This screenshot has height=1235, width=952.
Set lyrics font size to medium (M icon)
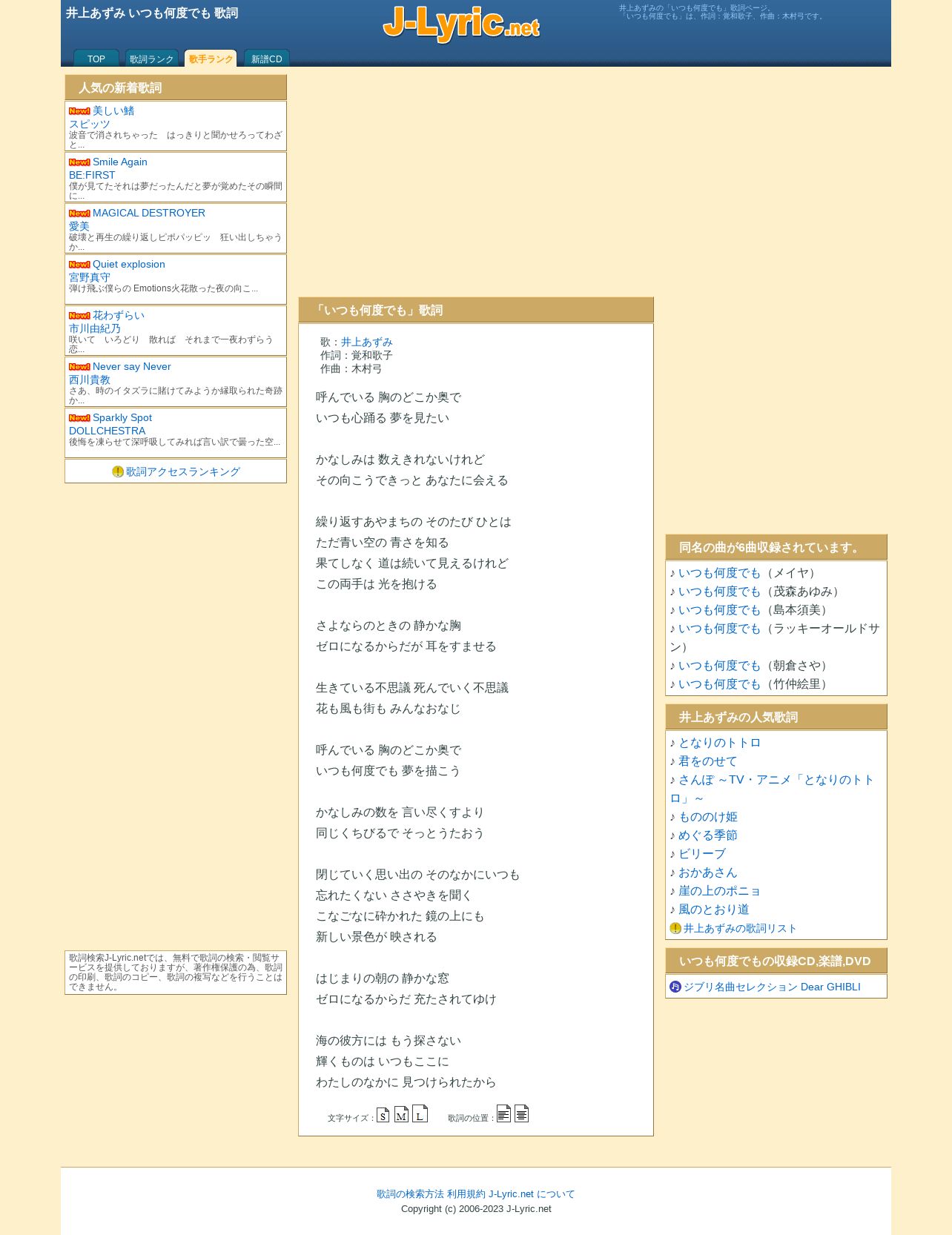coord(401,1114)
